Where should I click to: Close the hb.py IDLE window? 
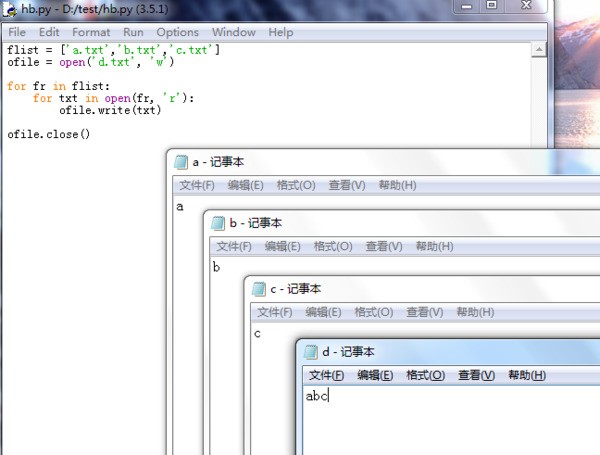click(527, 5)
